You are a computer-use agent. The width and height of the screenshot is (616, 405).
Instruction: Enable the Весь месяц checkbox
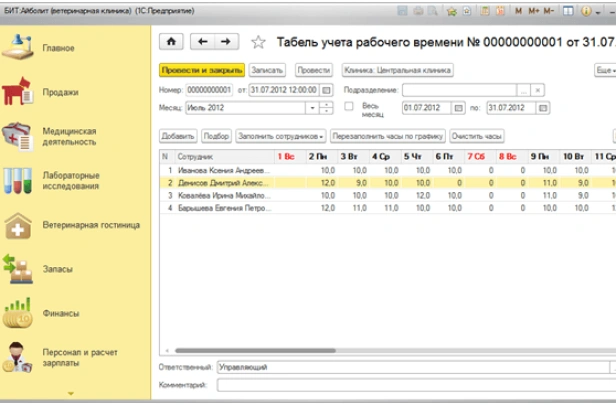point(349,107)
